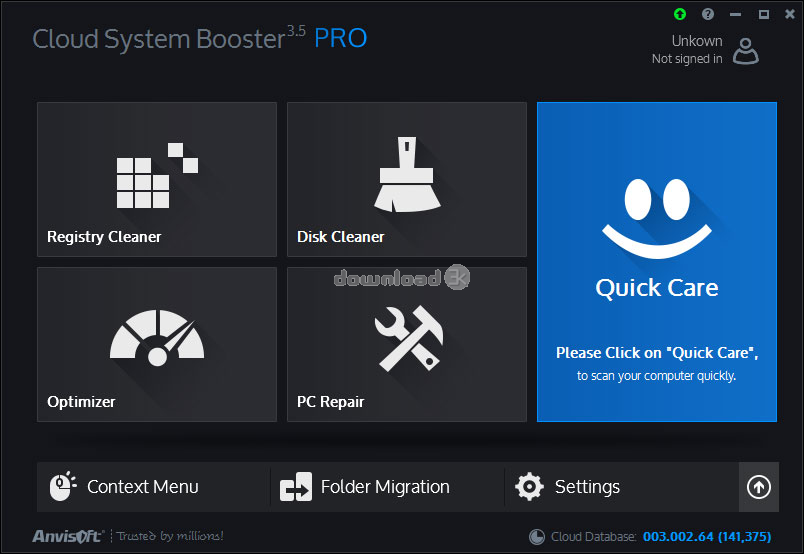Click the Not signed in text
804x554 pixels.
(687, 59)
